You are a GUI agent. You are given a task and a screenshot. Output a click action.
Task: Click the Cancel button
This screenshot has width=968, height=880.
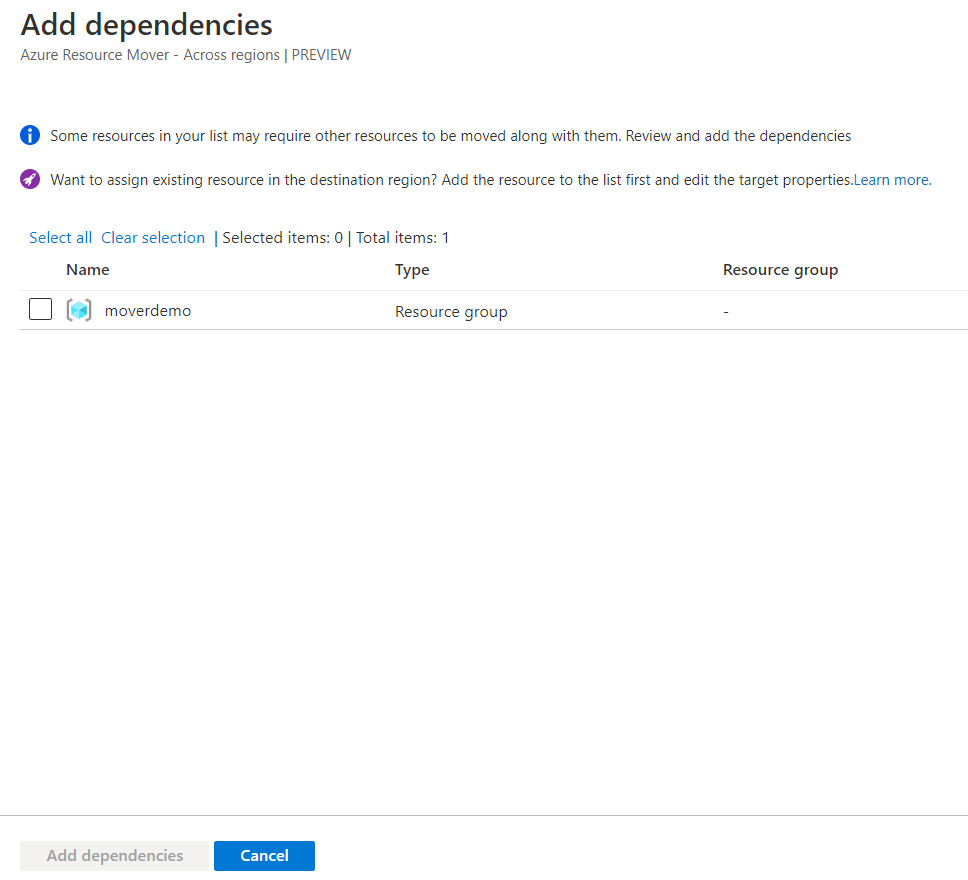264,855
